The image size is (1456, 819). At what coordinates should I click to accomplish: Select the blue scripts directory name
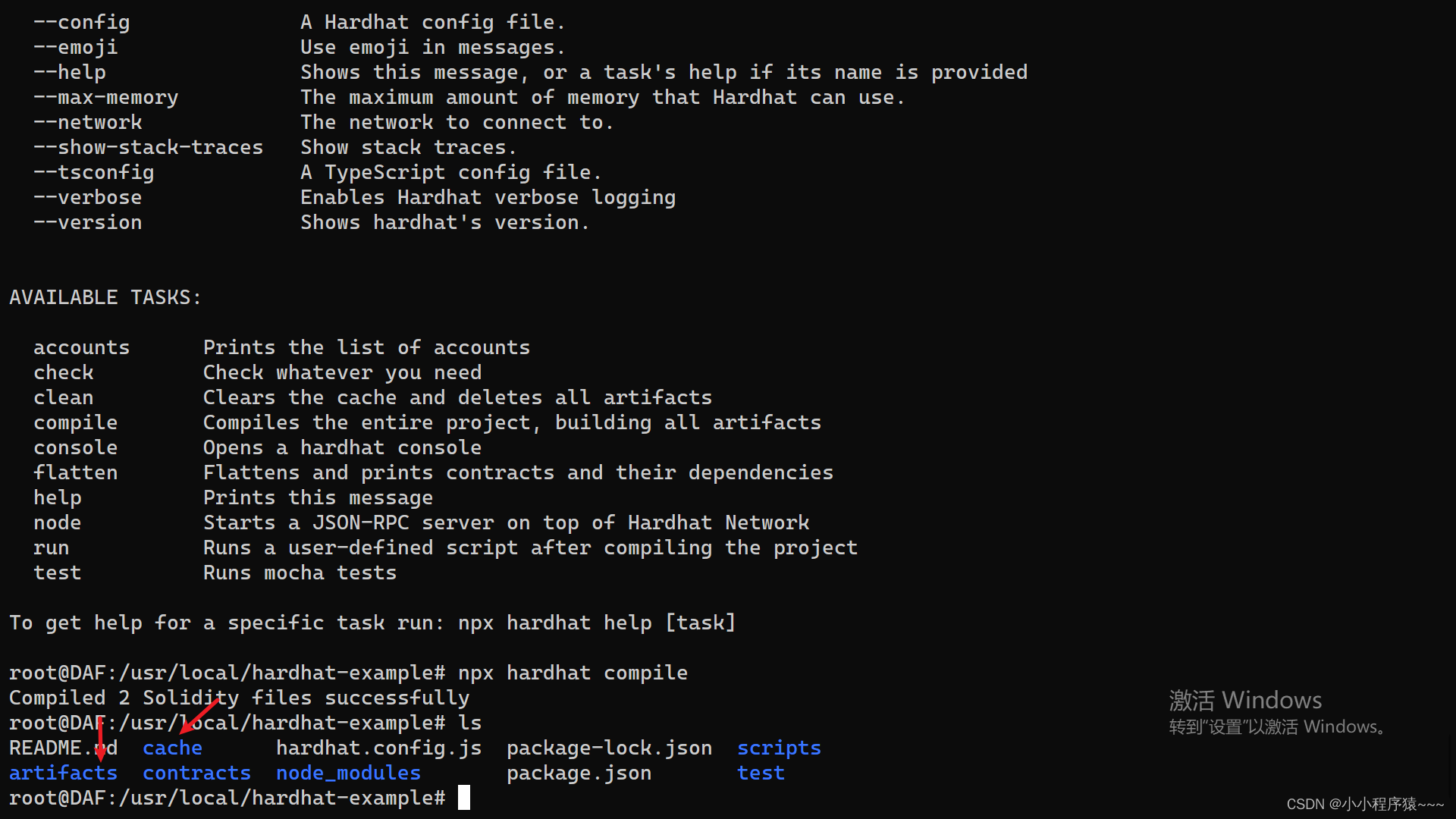click(779, 748)
